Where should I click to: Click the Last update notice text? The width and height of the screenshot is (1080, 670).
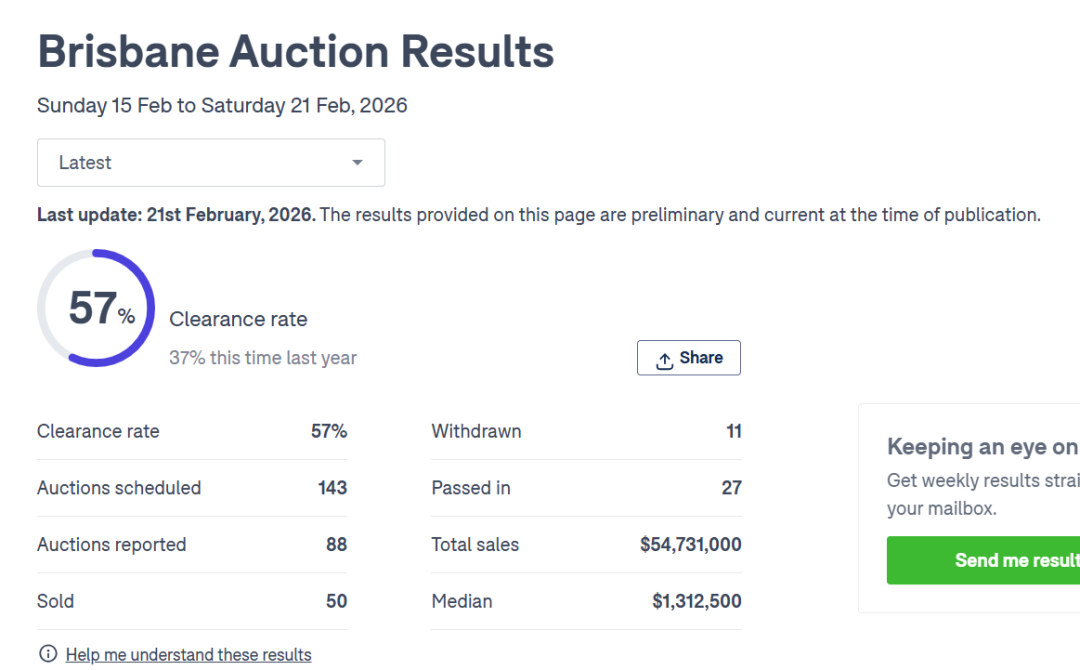click(538, 214)
